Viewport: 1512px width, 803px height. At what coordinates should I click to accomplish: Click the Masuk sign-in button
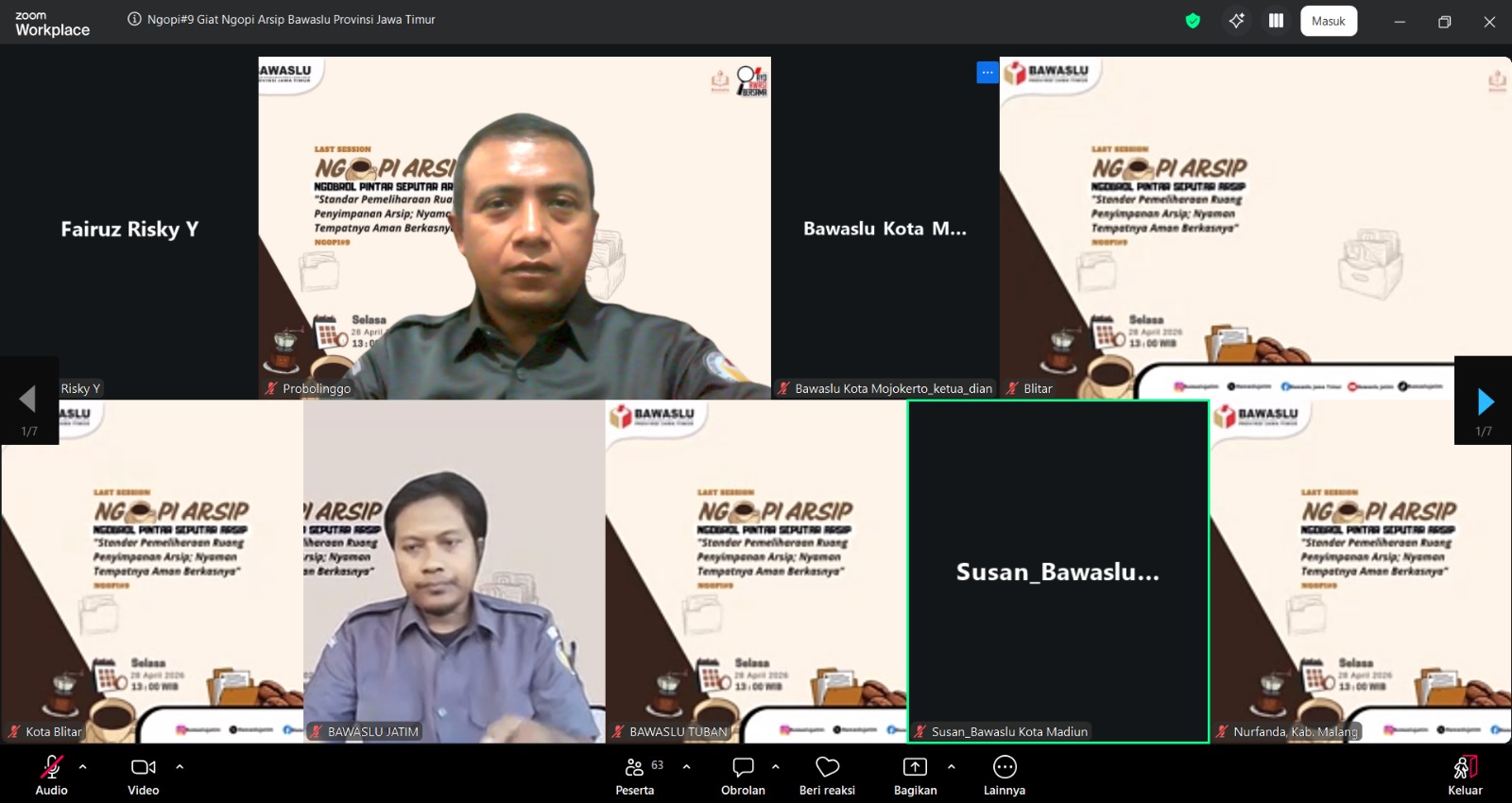(x=1328, y=21)
